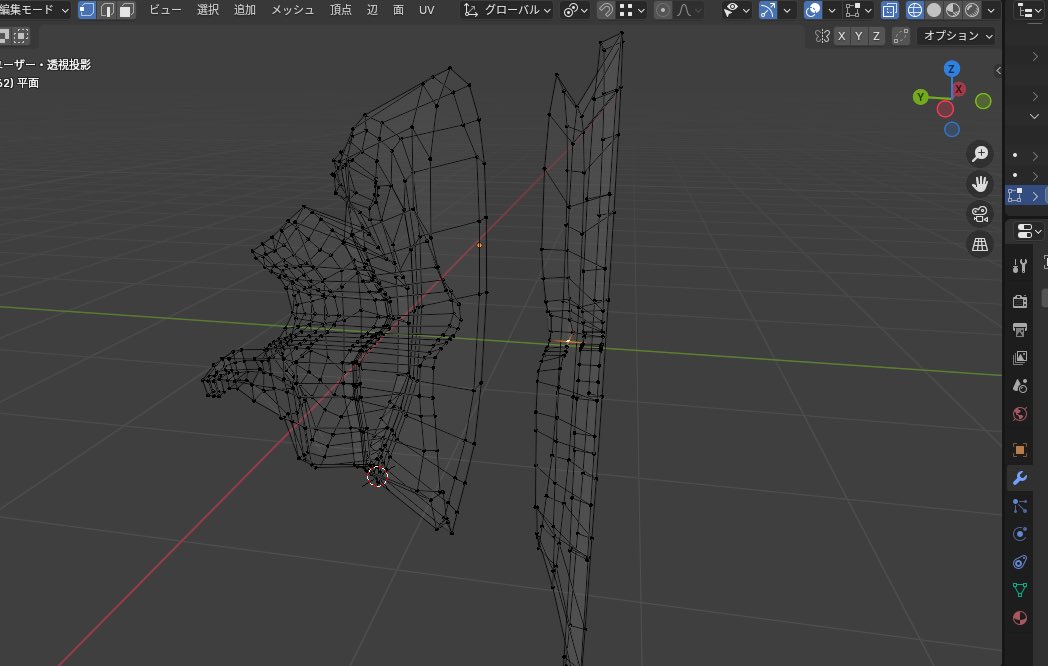Viewport: 1048px width, 666px height.
Task: Select material preview shading
Action: 953,10
